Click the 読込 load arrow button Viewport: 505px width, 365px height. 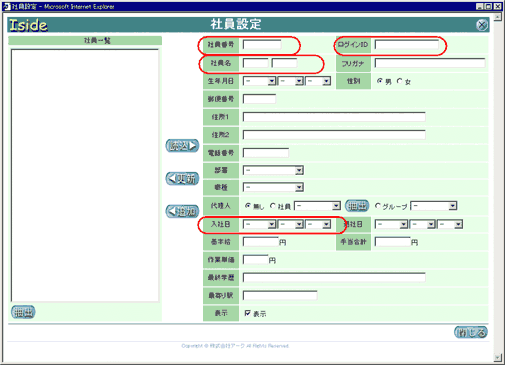pos(182,146)
